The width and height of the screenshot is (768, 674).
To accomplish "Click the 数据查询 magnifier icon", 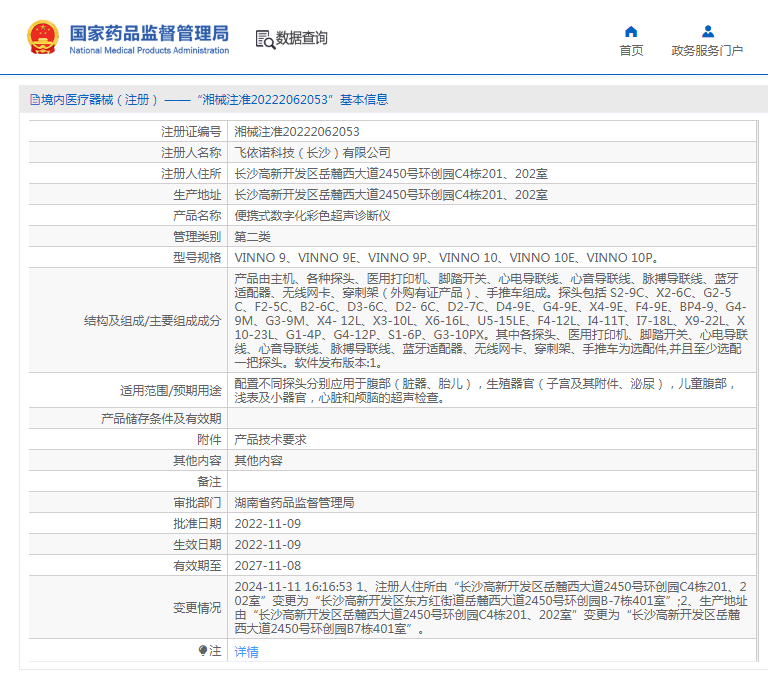I will [265, 39].
